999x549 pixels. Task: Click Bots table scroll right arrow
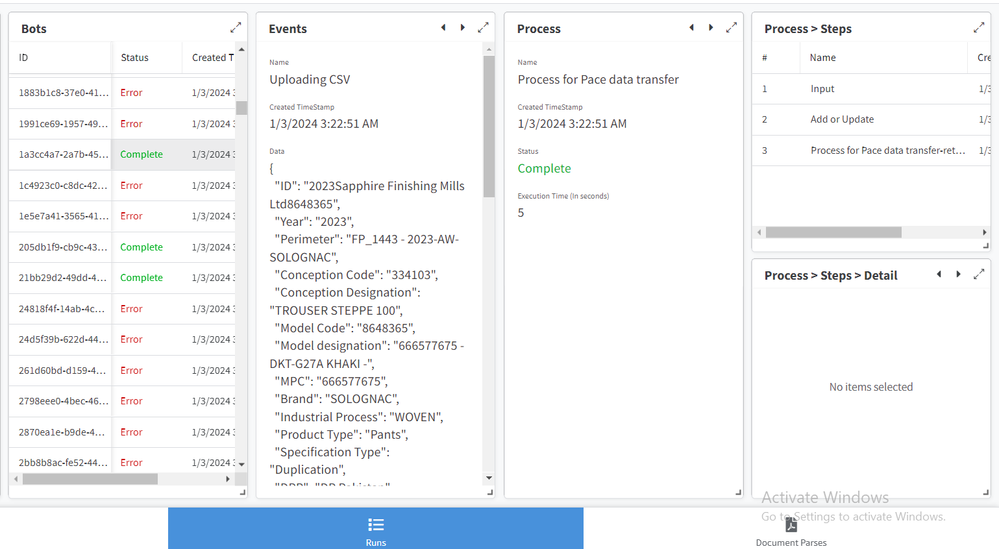227,479
